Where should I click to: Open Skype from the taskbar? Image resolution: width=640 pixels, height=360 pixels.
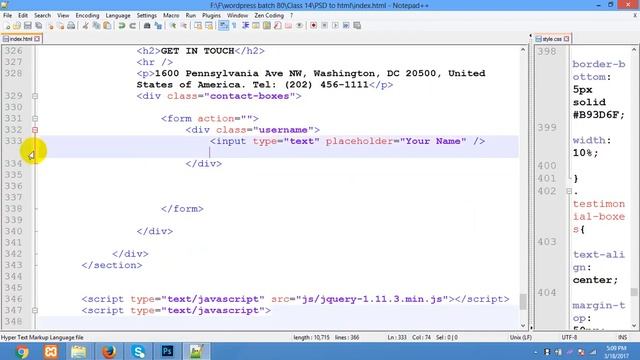pos(138,351)
